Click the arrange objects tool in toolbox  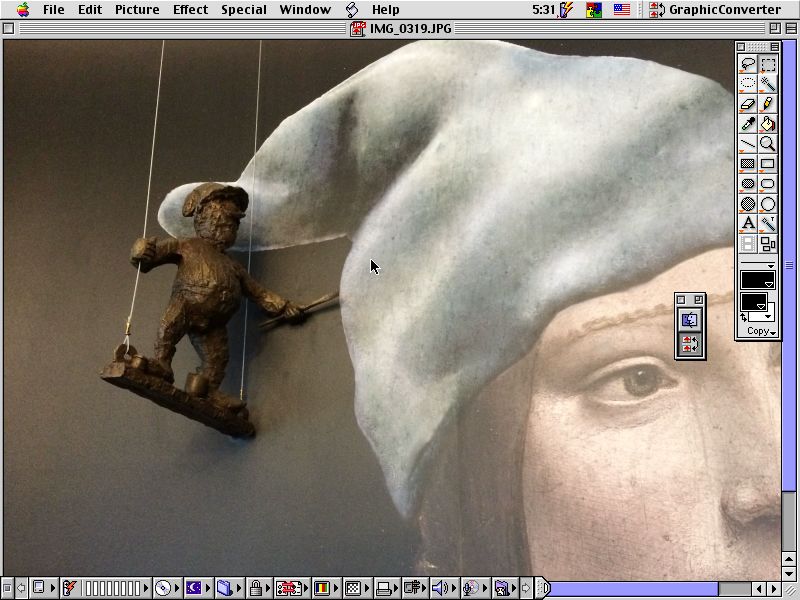(768, 243)
